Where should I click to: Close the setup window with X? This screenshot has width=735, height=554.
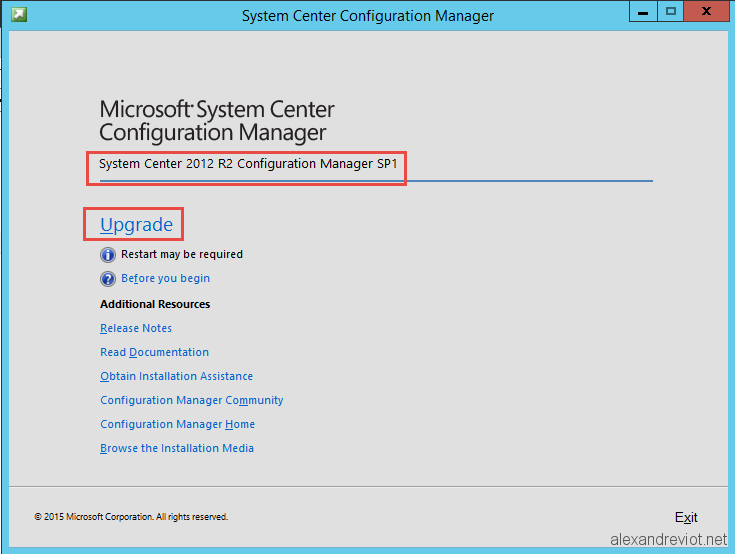click(x=706, y=11)
